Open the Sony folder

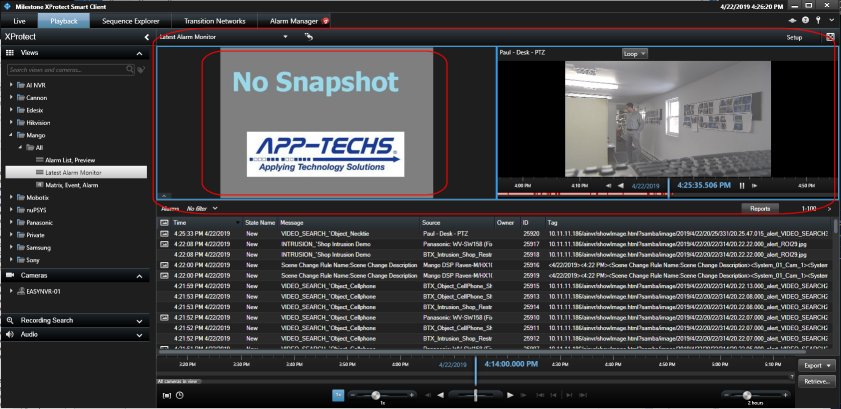33,260
